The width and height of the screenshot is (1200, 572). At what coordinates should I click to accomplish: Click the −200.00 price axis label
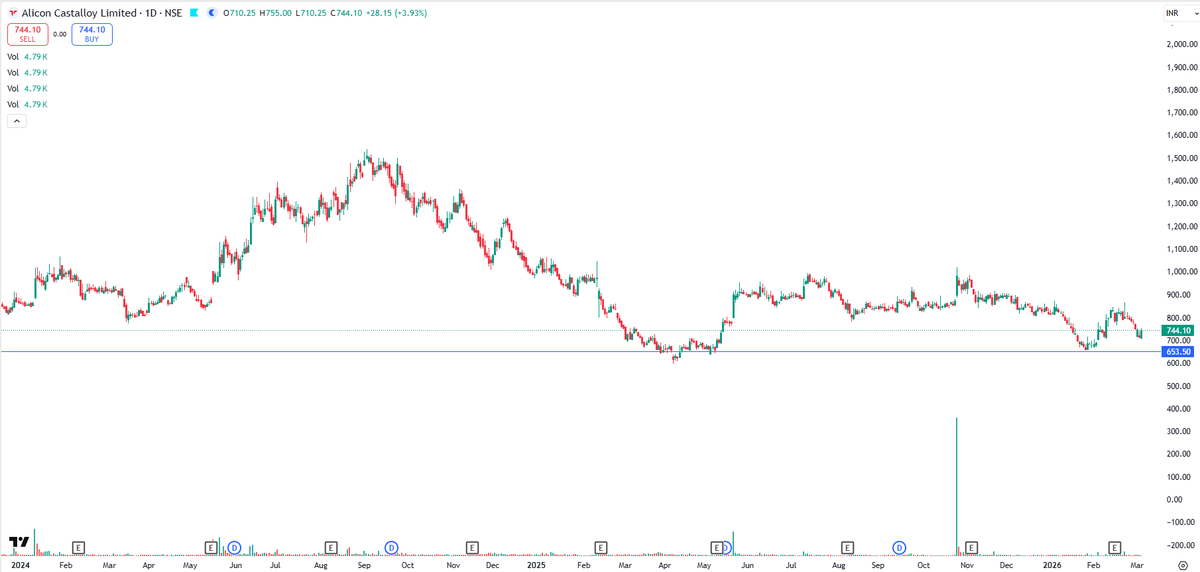[x=1181, y=545]
